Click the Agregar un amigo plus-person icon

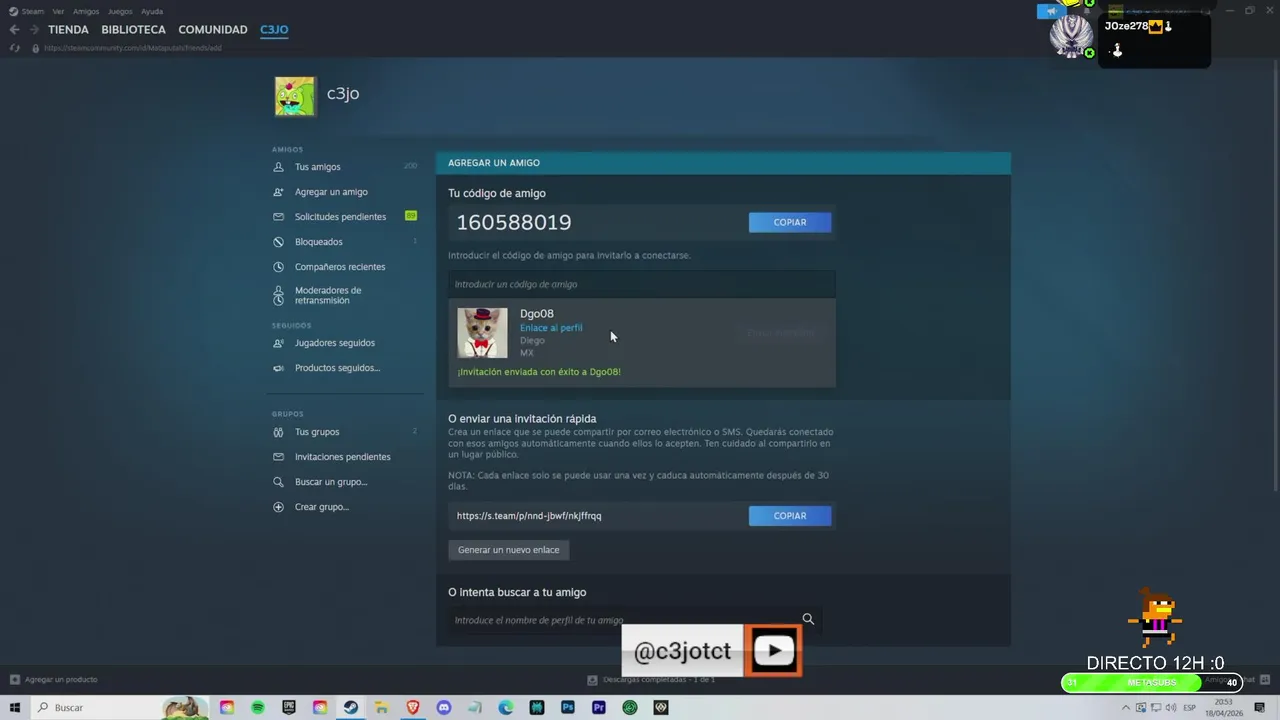point(278,192)
